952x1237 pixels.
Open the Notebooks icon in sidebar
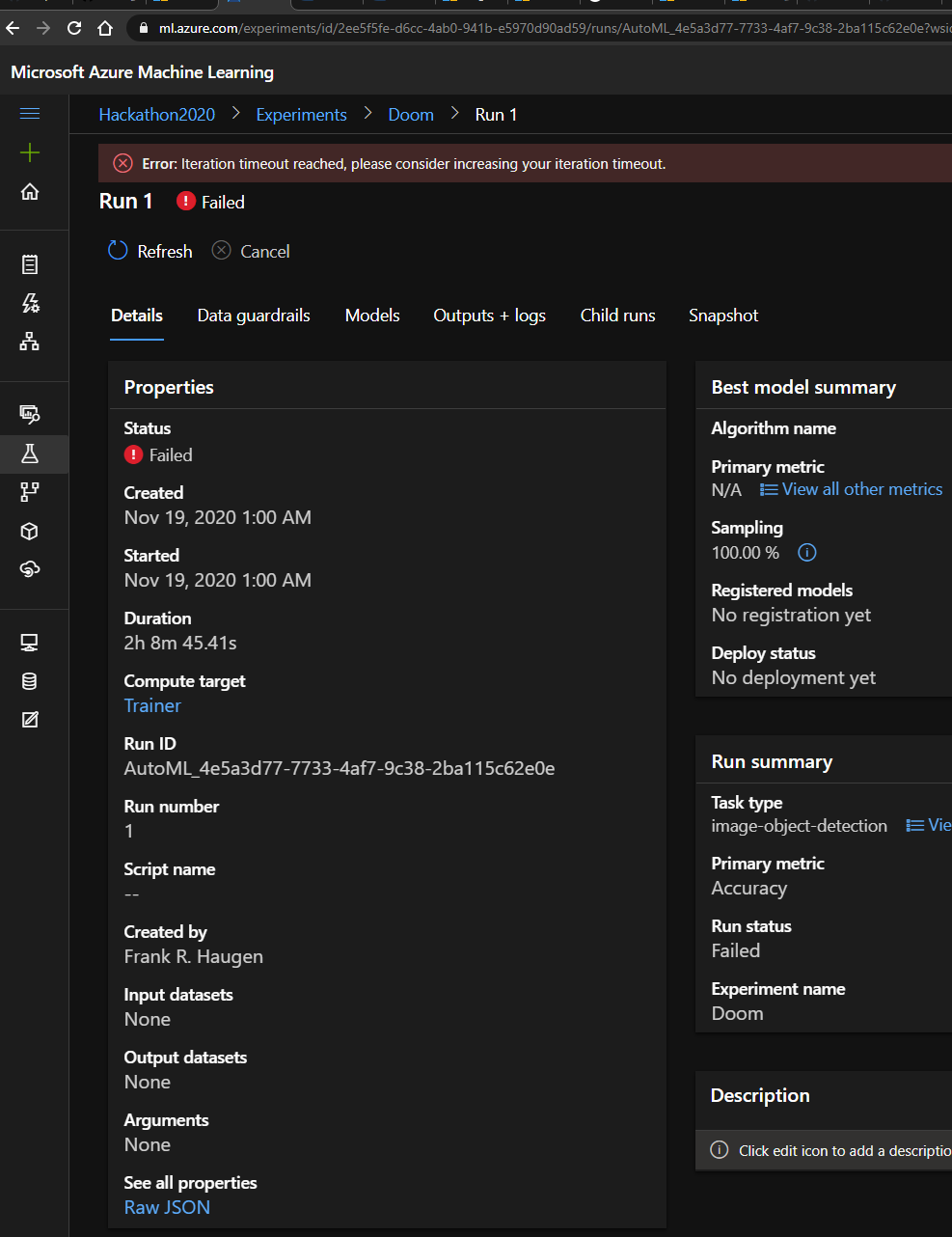coord(29,262)
